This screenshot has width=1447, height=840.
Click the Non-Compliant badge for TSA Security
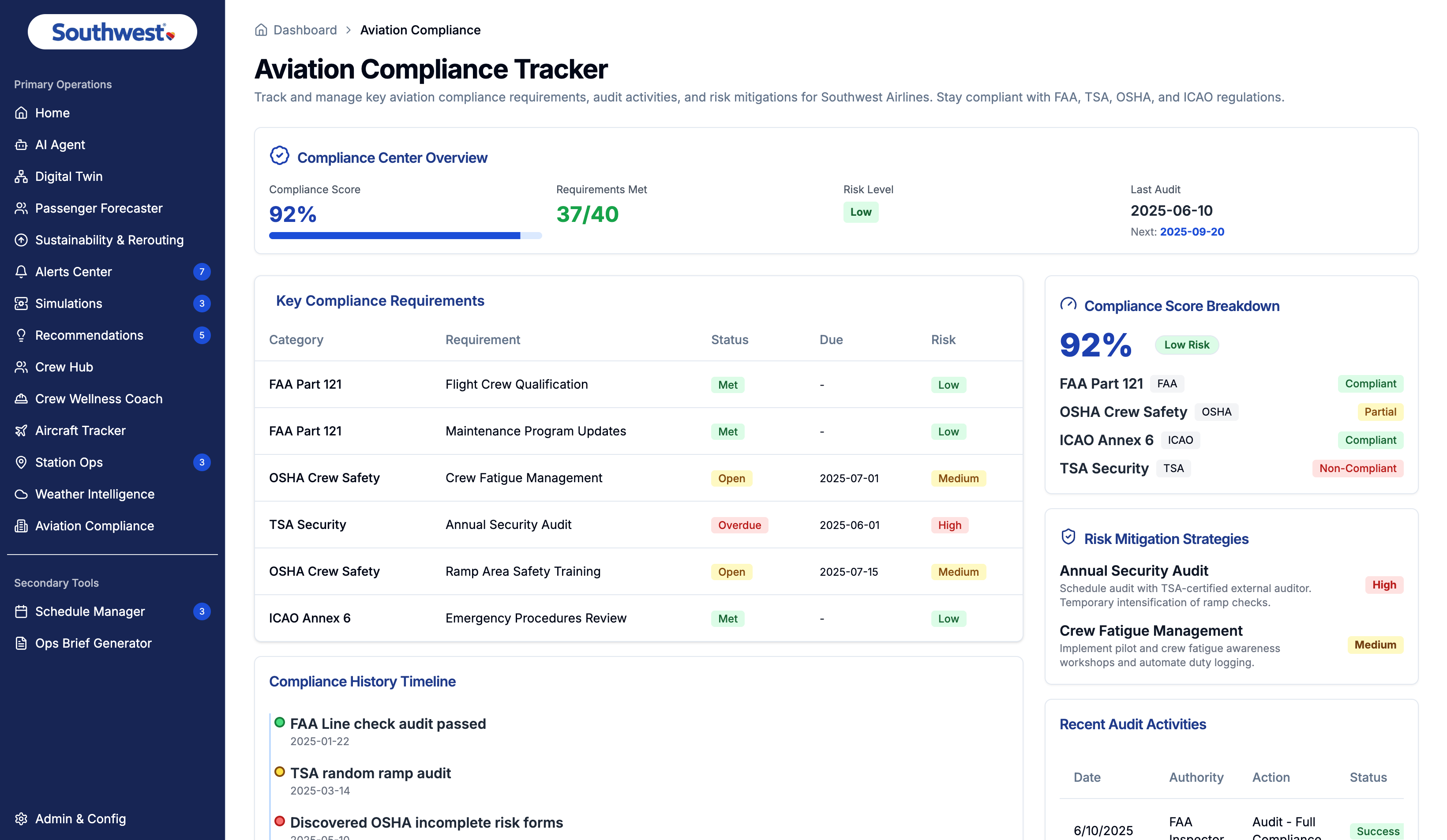[x=1357, y=469]
